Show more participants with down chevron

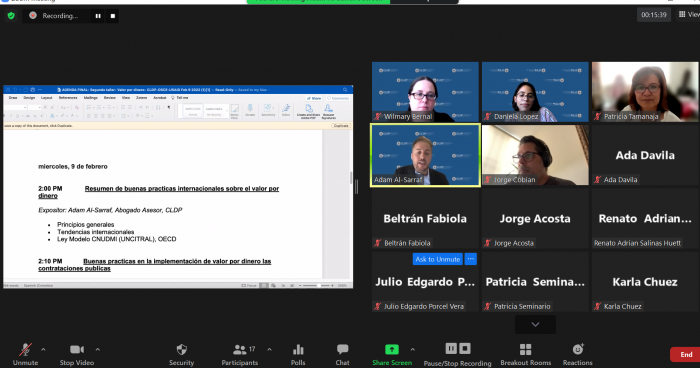click(x=535, y=324)
